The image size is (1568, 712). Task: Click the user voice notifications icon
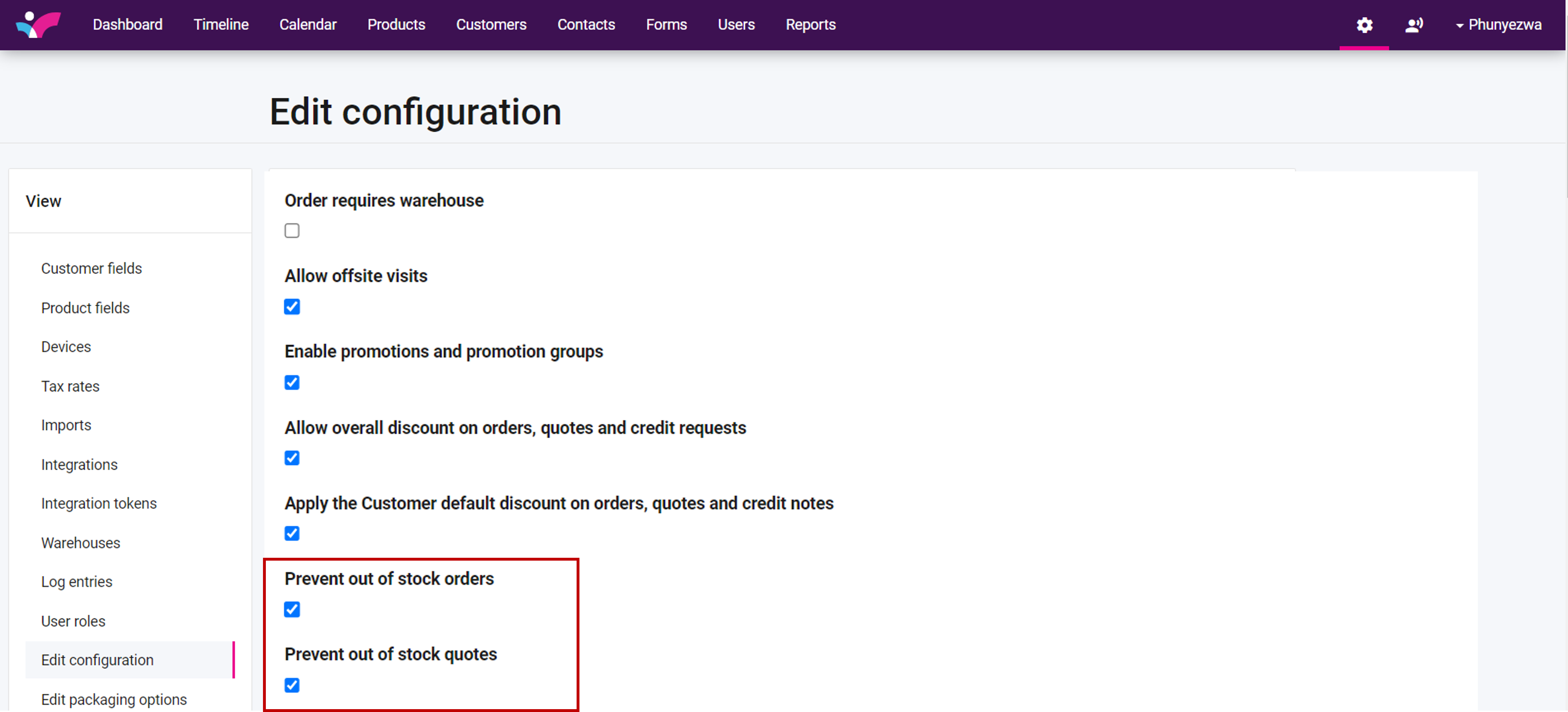(1413, 25)
